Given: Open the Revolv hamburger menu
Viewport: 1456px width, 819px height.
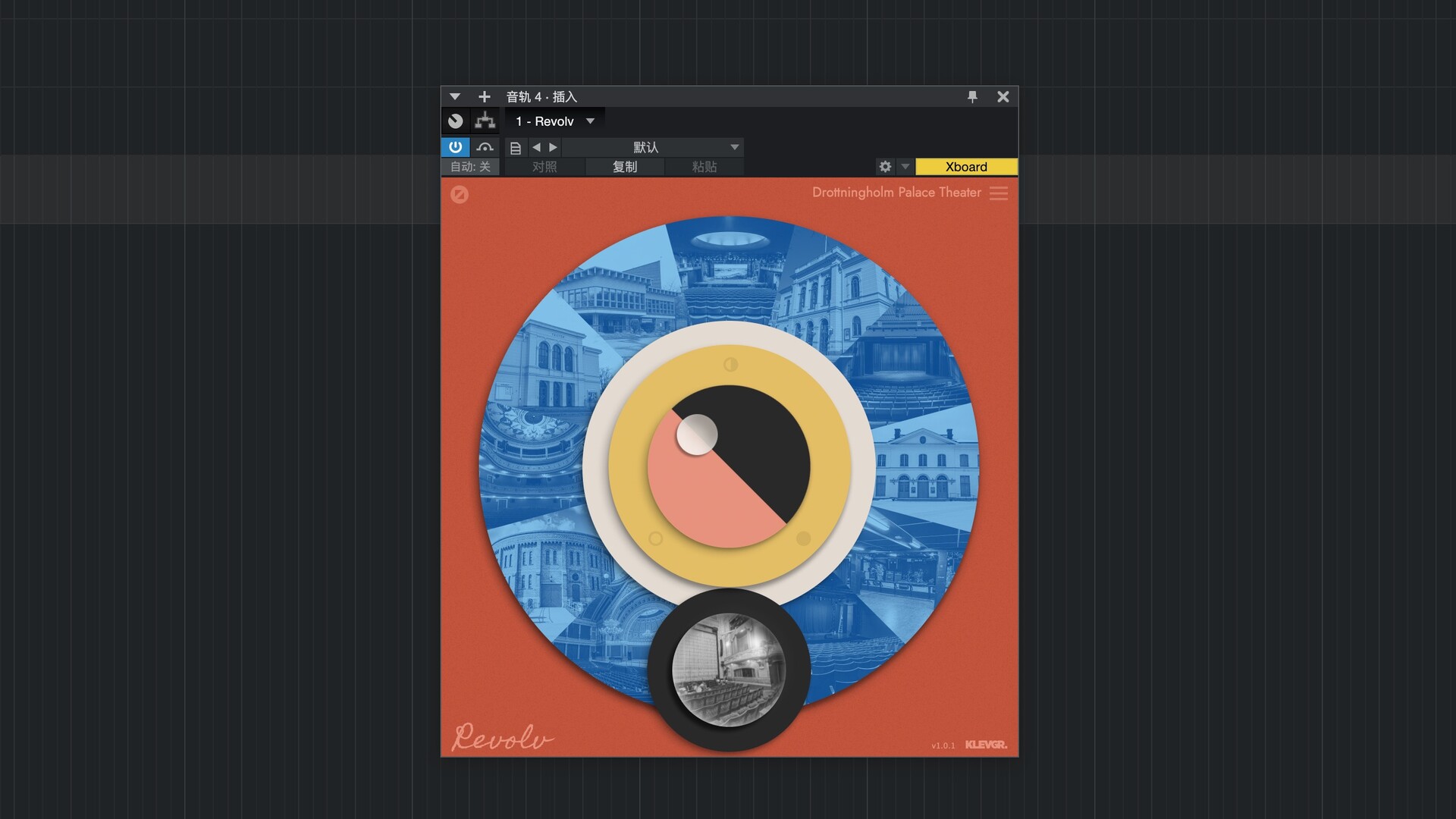Looking at the screenshot, I should tap(999, 193).
